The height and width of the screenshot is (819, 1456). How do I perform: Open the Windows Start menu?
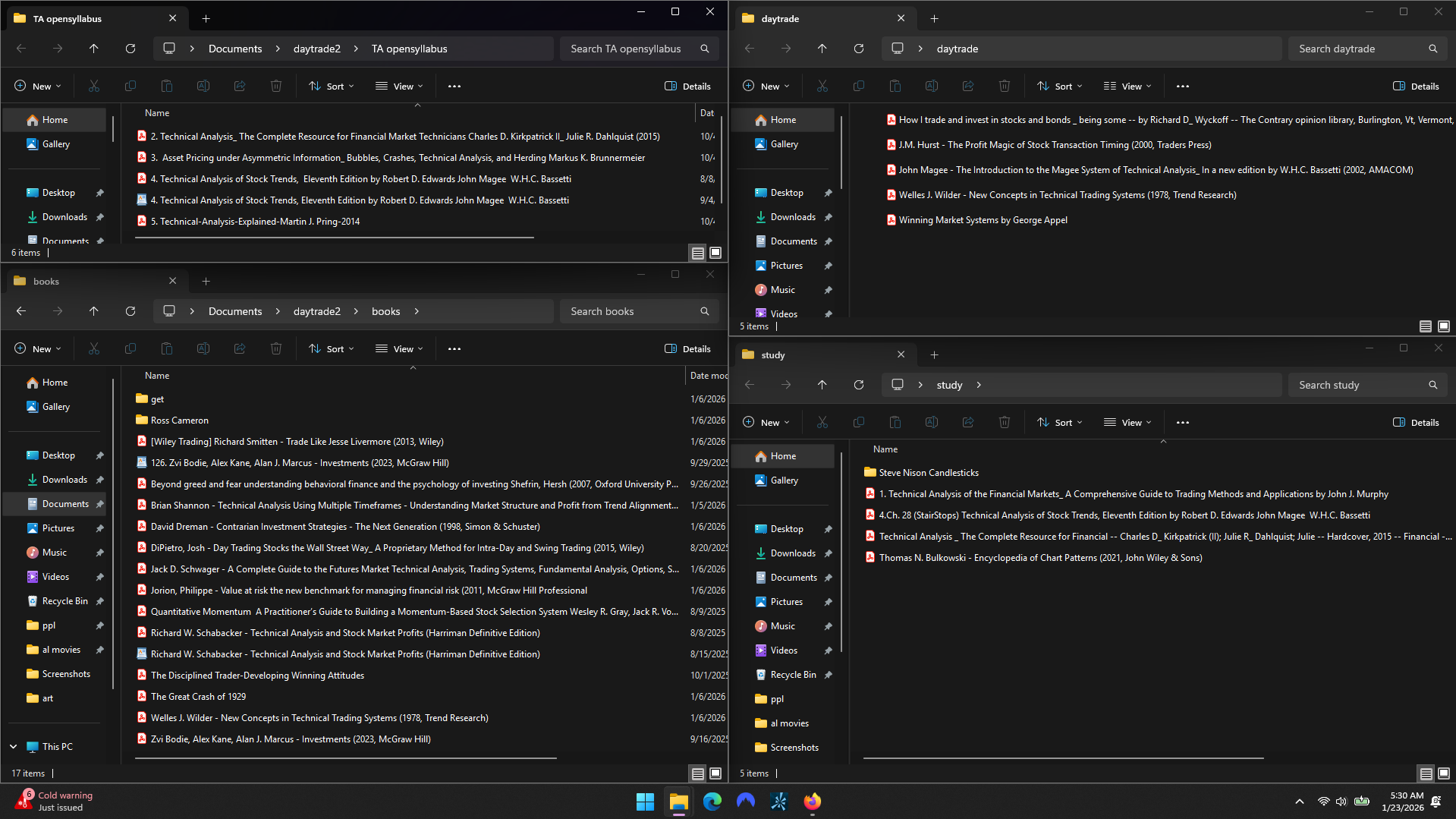coord(645,802)
